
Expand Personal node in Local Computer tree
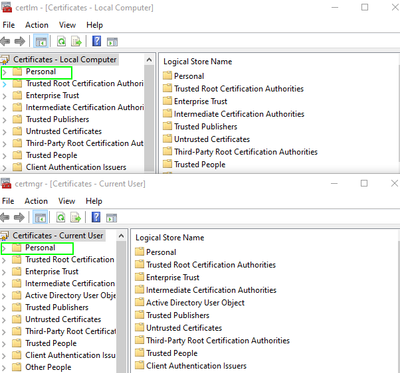(4, 72)
